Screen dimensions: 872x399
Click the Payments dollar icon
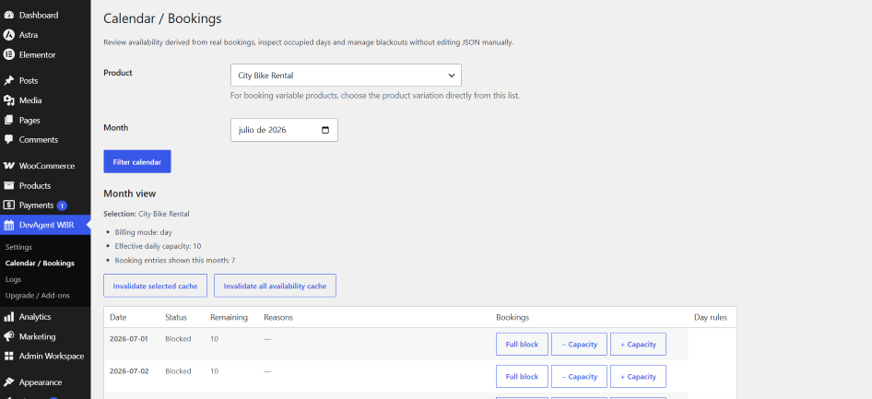[8, 205]
